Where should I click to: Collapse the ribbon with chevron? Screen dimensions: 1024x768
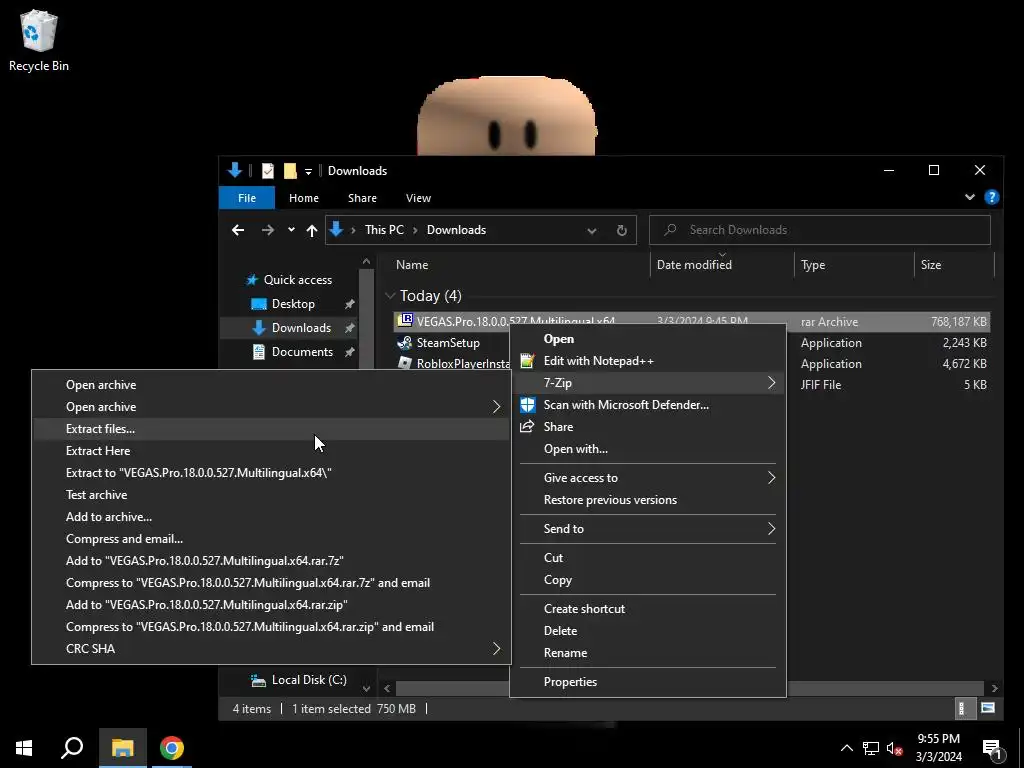click(x=970, y=197)
